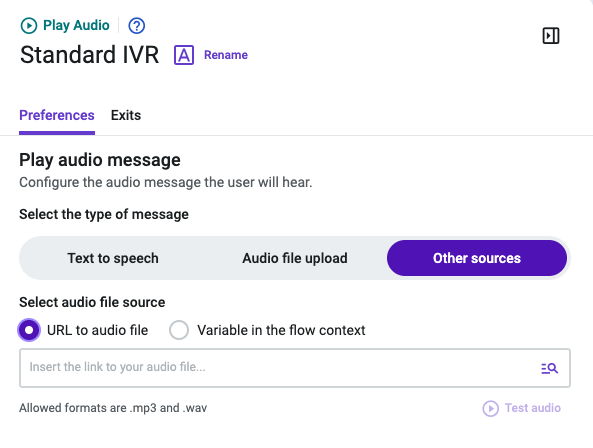Open the Preferences tab
This screenshot has width=593, height=448.
(57, 115)
